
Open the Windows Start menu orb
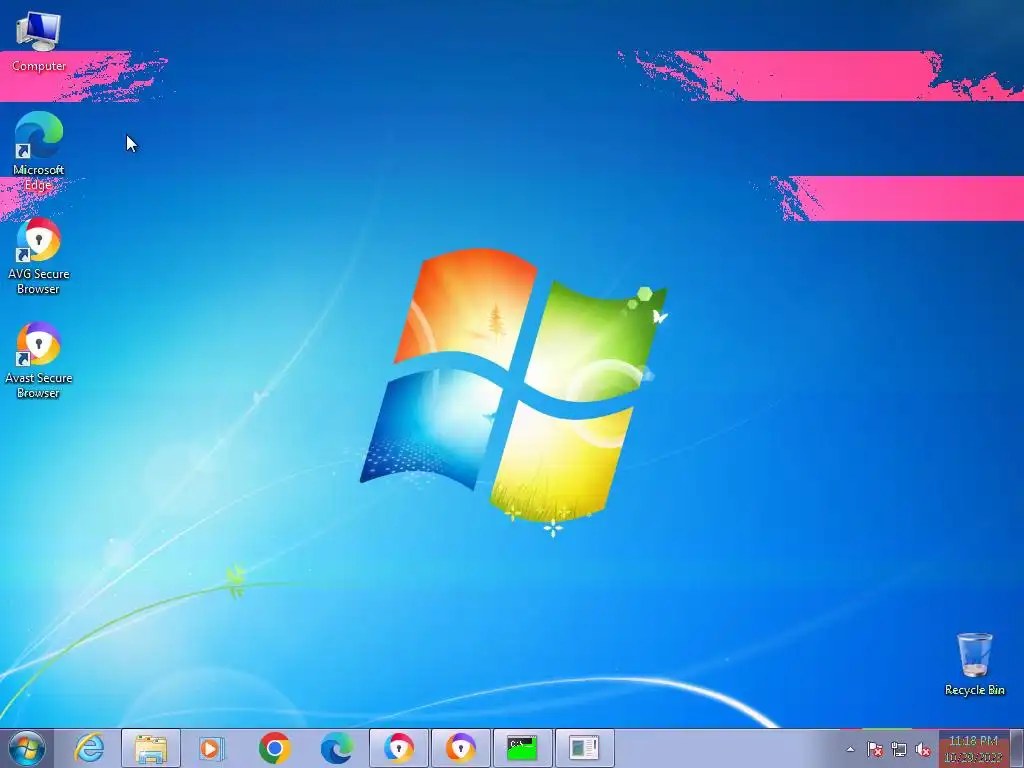[27, 748]
